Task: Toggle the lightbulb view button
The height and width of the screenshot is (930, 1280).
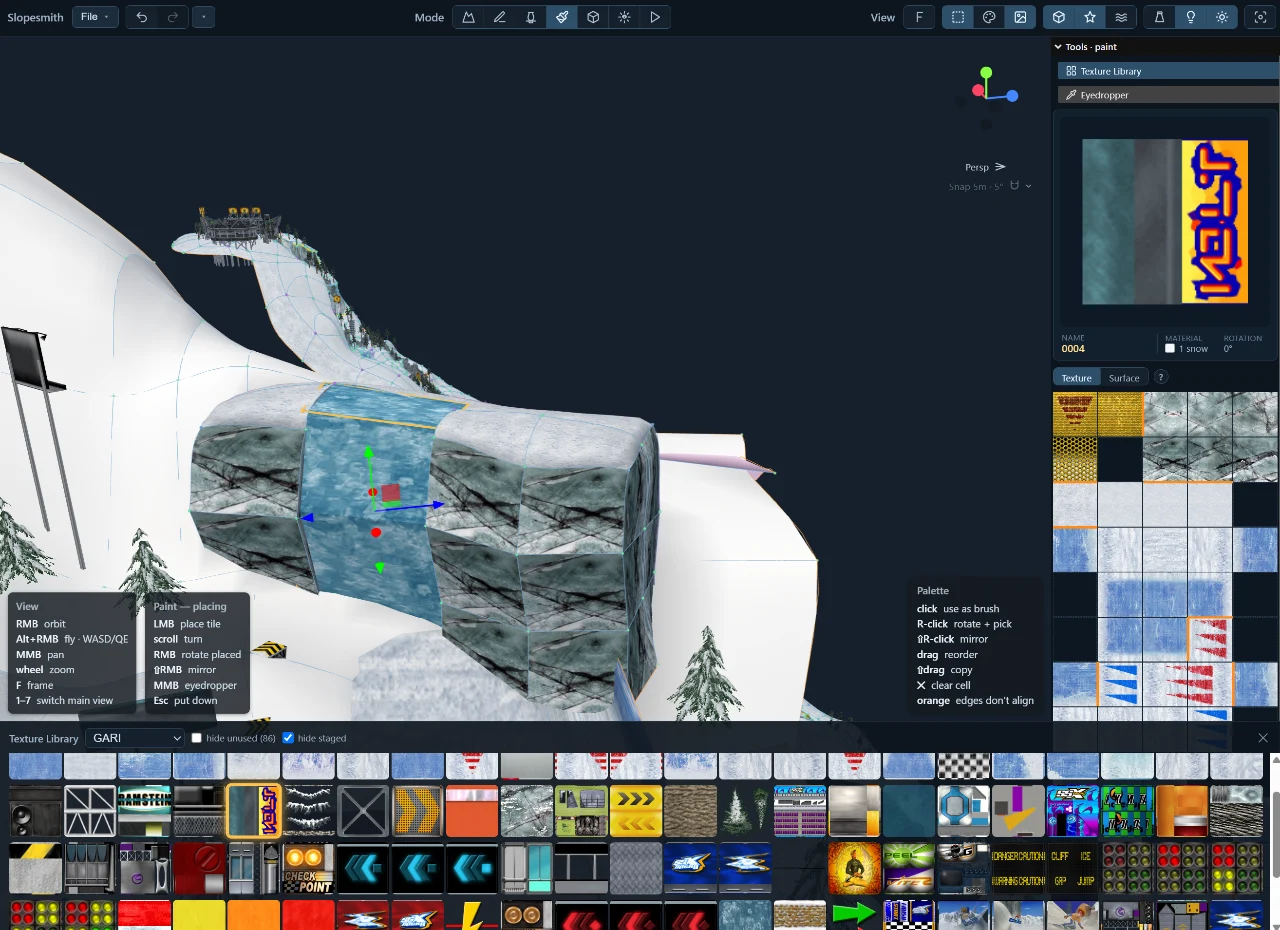Action: tap(1191, 17)
